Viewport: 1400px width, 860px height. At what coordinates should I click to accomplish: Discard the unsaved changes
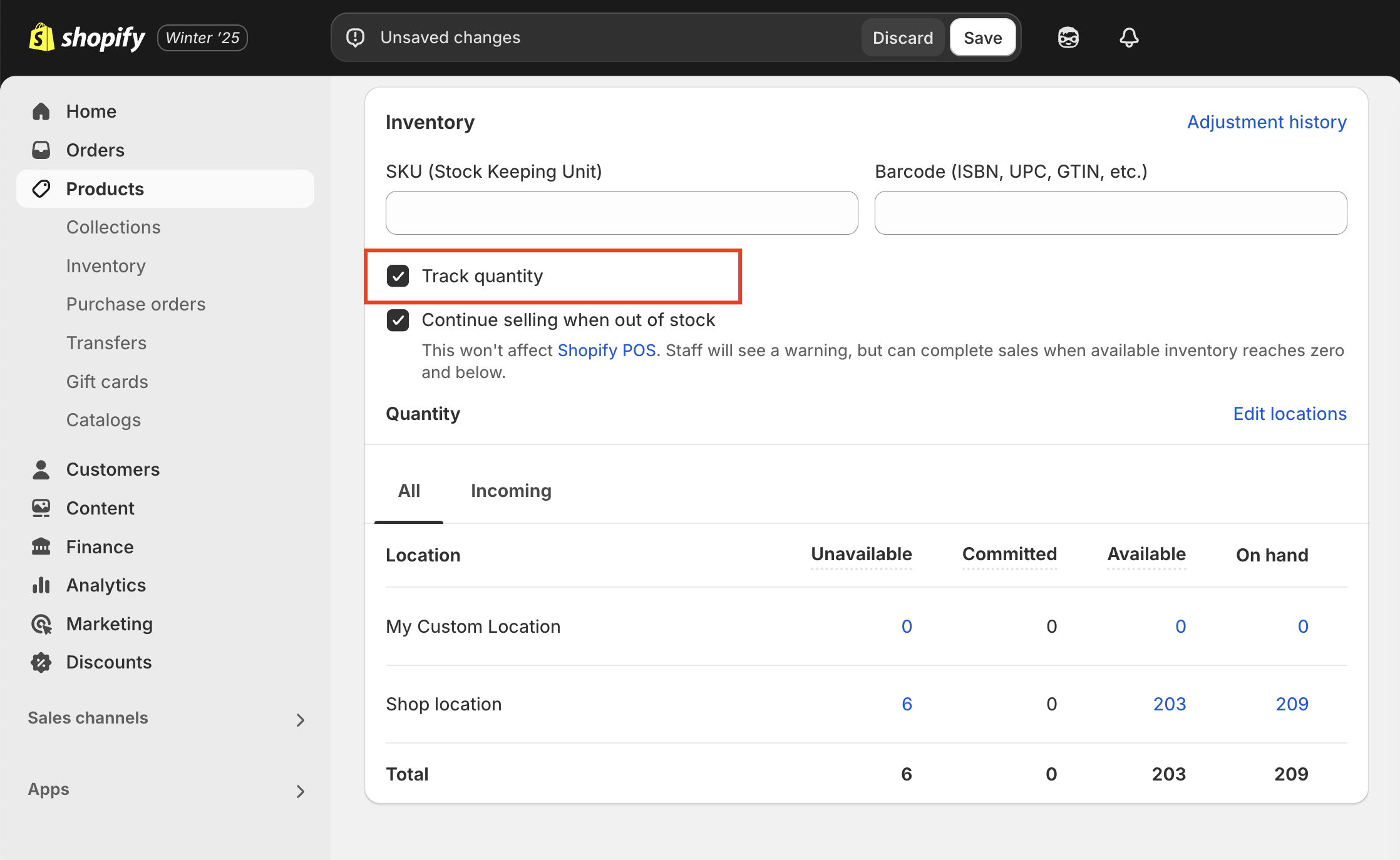point(902,38)
